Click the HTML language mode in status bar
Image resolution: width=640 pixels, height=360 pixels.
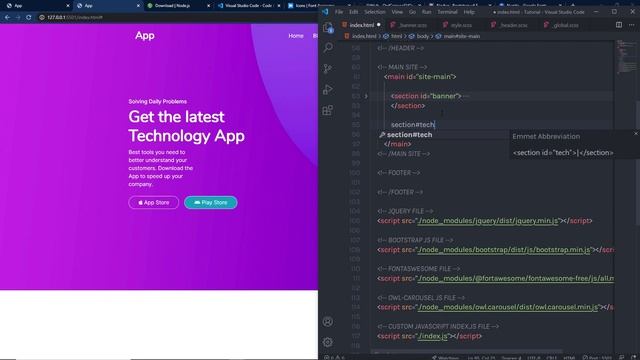[569, 358]
